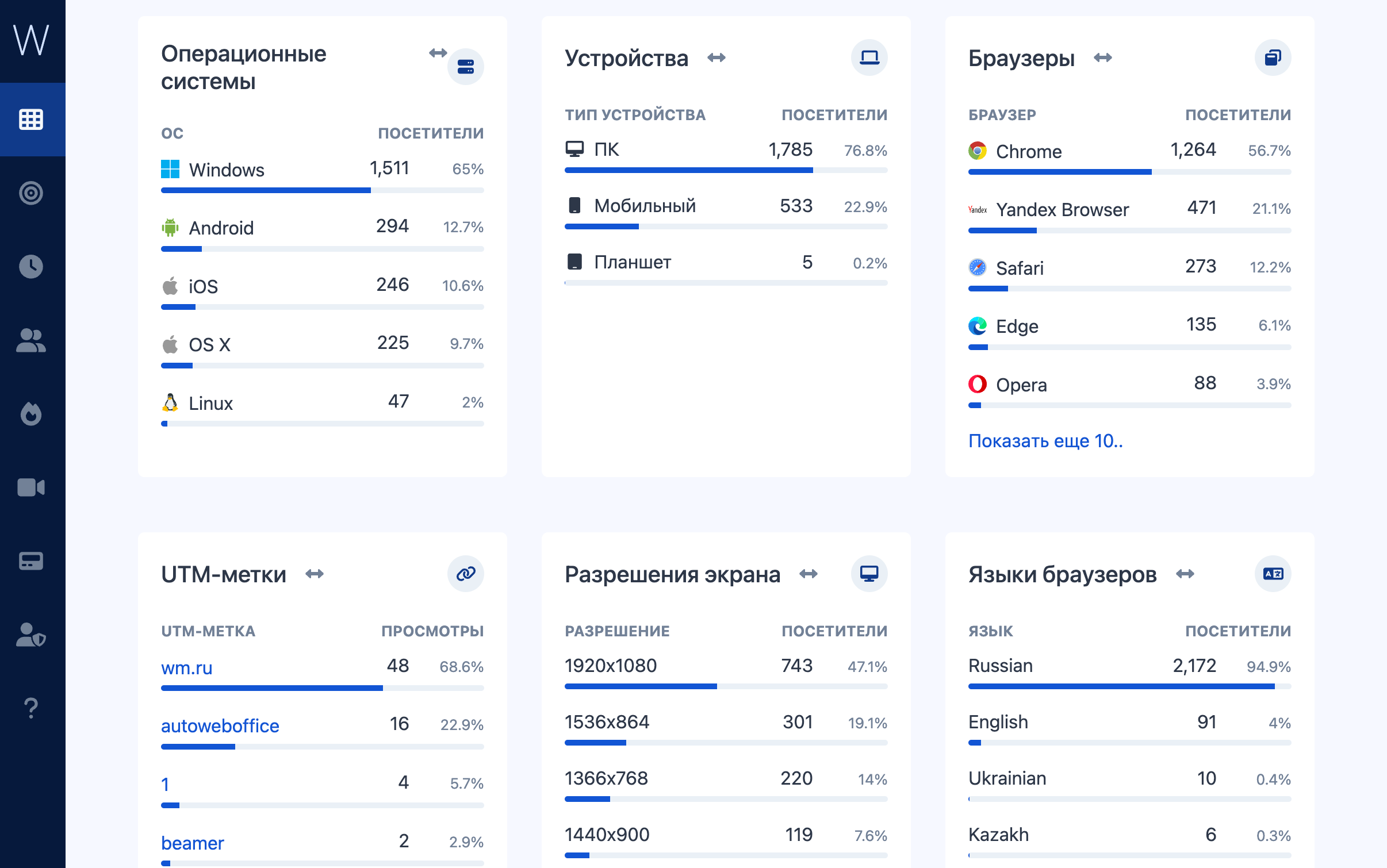
Task: Open the goals target sidebar icon
Action: (x=31, y=193)
